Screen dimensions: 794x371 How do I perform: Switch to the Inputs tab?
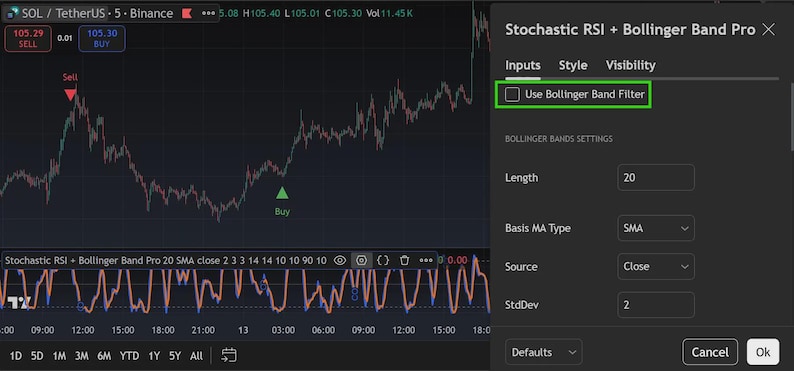tap(523, 65)
